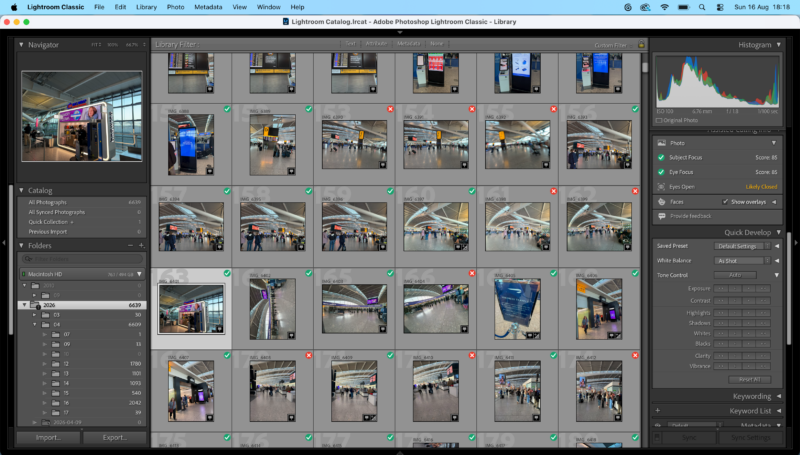Add a new folder with plus icon
800x455 pixels.
(x=141, y=245)
